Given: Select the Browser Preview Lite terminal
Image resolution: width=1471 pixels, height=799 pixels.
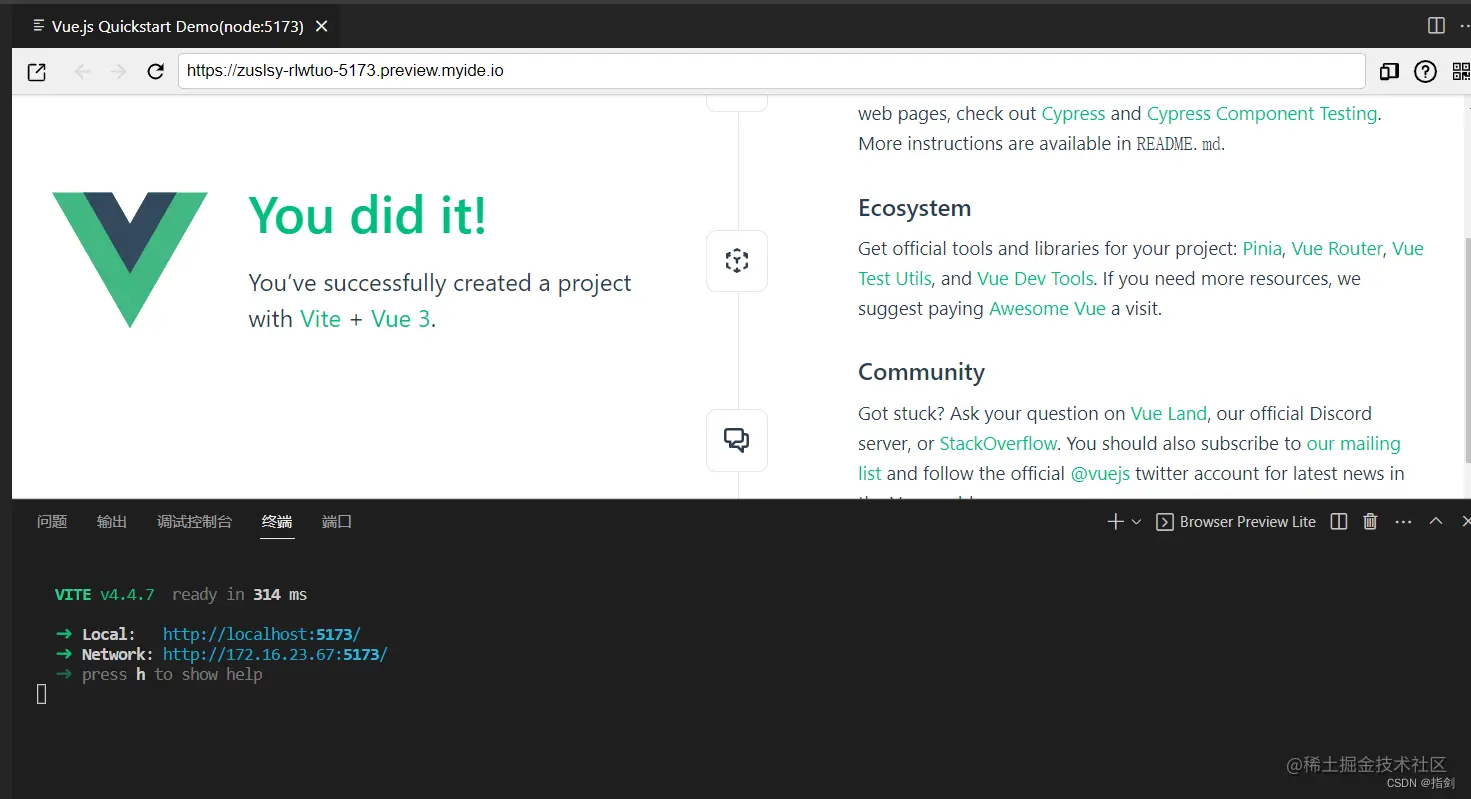Looking at the screenshot, I should [1236, 522].
